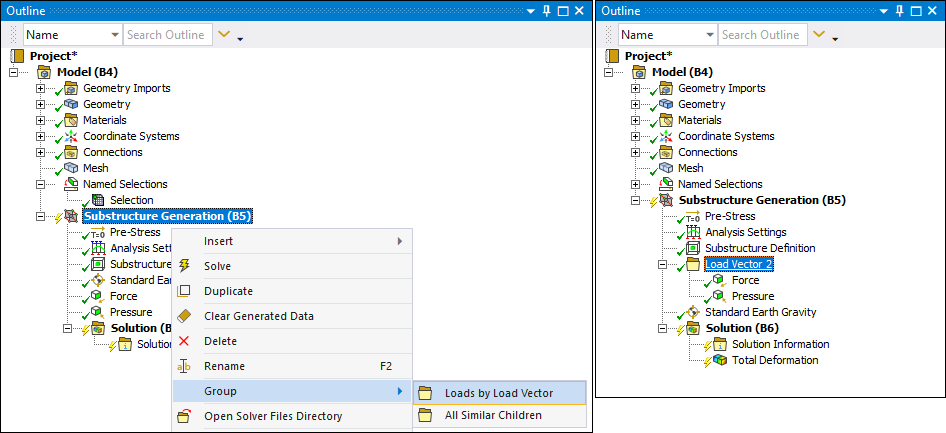Click Analysis Settings icon in right Outline
Viewport: 946px width, 433px height.
[x=693, y=232]
